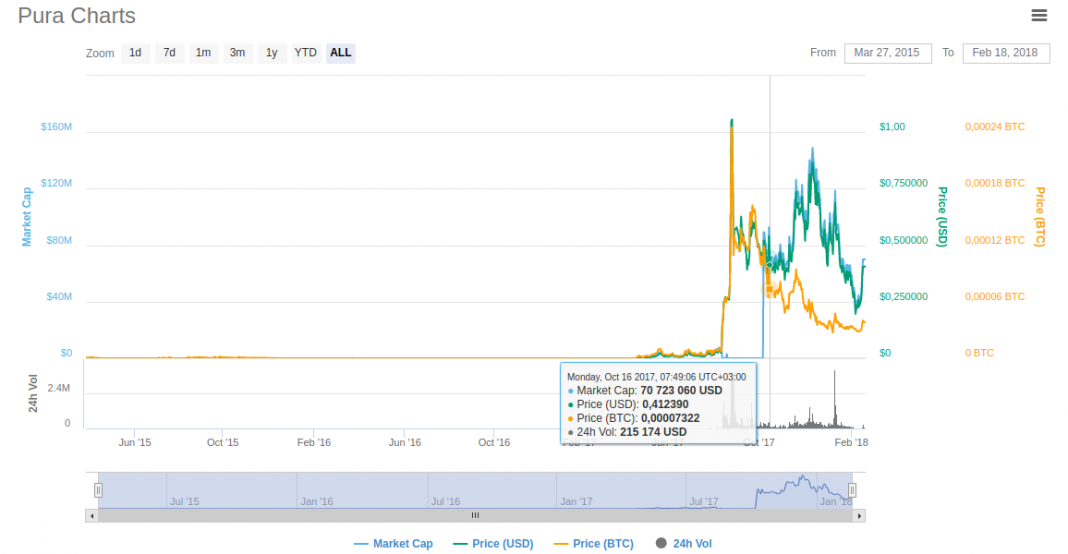Toggle the Price (USD) series in legend
The width and height of the screenshot is (1068, 554).
point(493,544)
